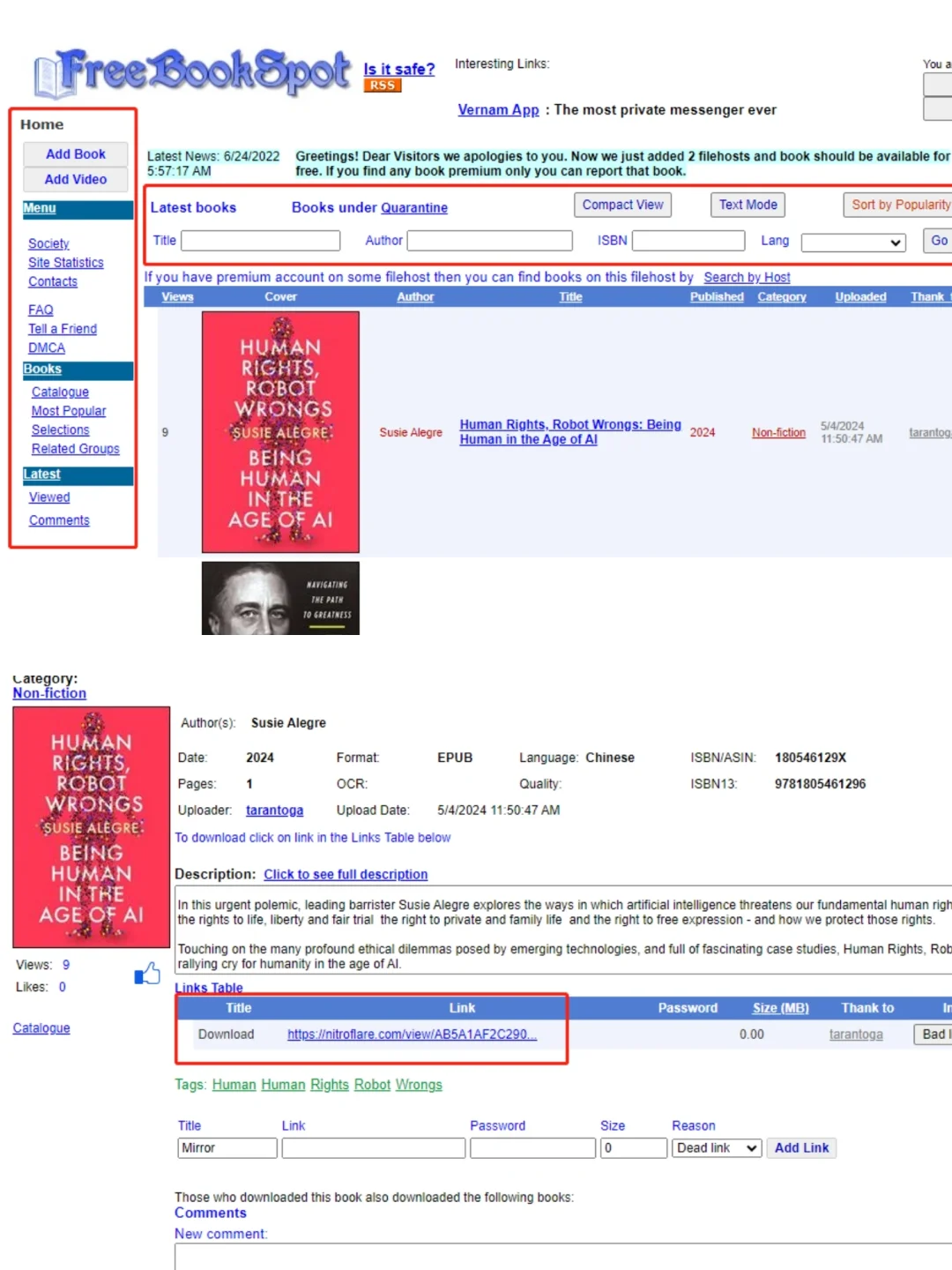Sort table by Title column header

pyautogui.click(x=570, y=297)
